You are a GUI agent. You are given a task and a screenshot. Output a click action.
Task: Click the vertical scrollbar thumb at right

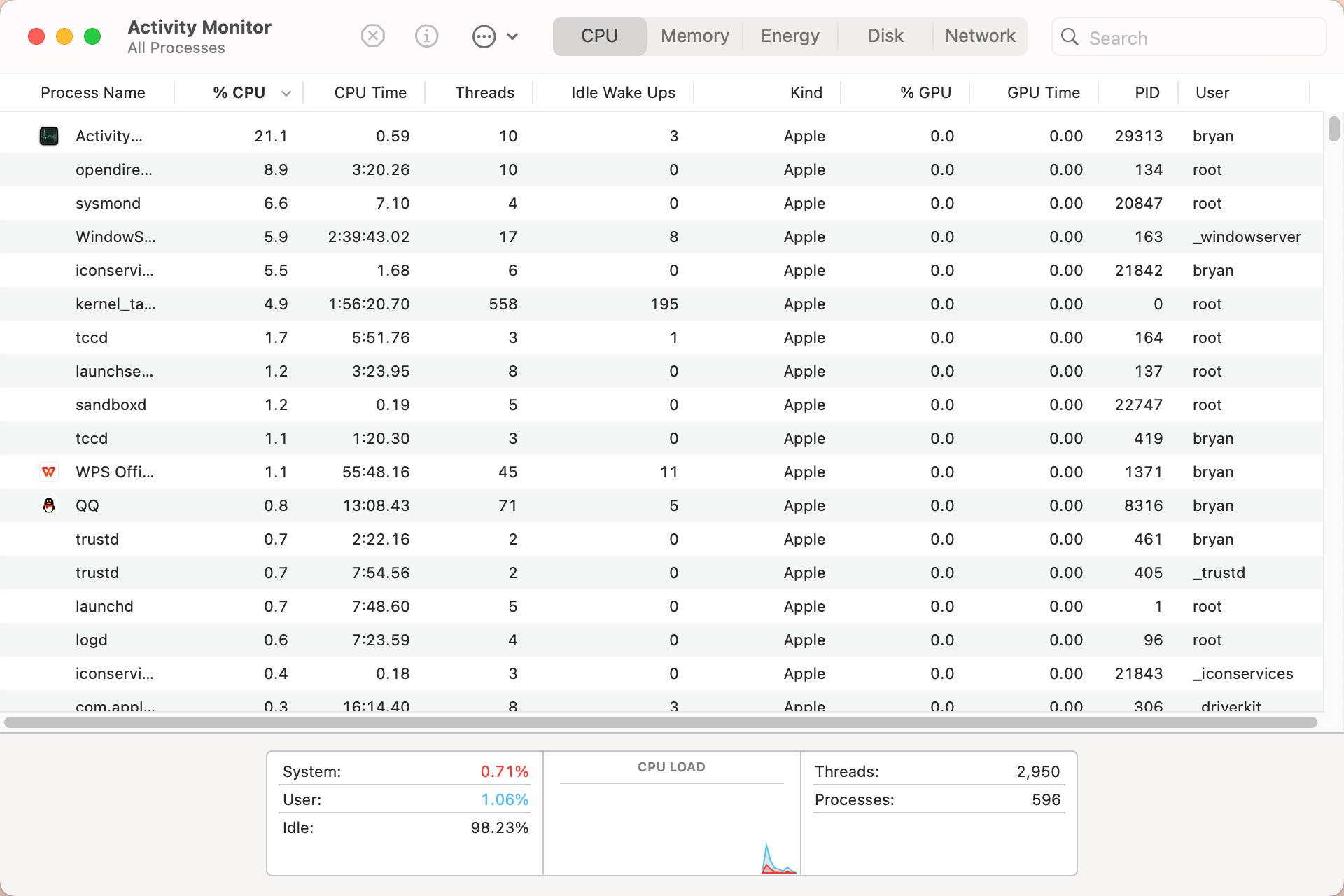click(1333, 129)
